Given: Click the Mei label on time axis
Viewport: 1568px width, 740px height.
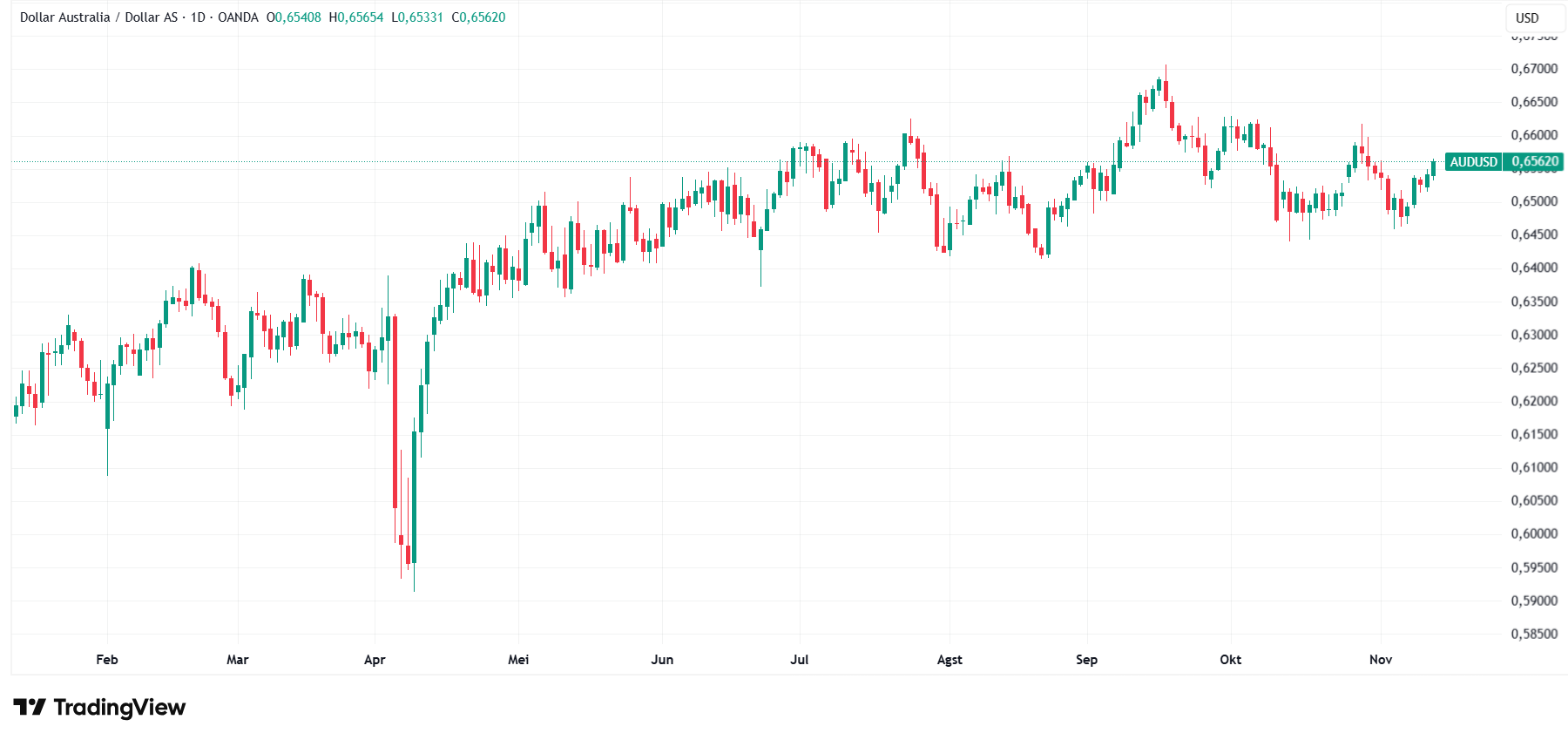Looking at the screenshot, I should 518,659.
